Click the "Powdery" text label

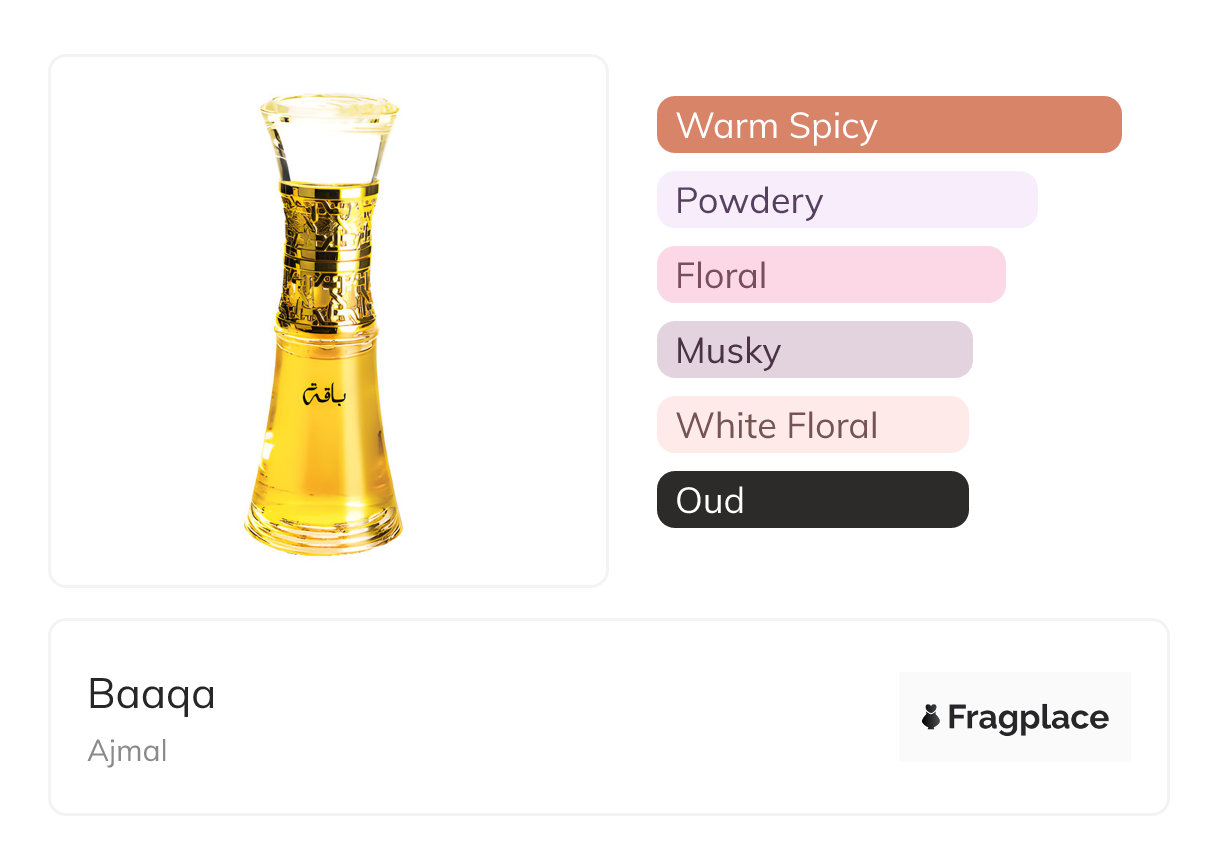click(x=749, y=201)
